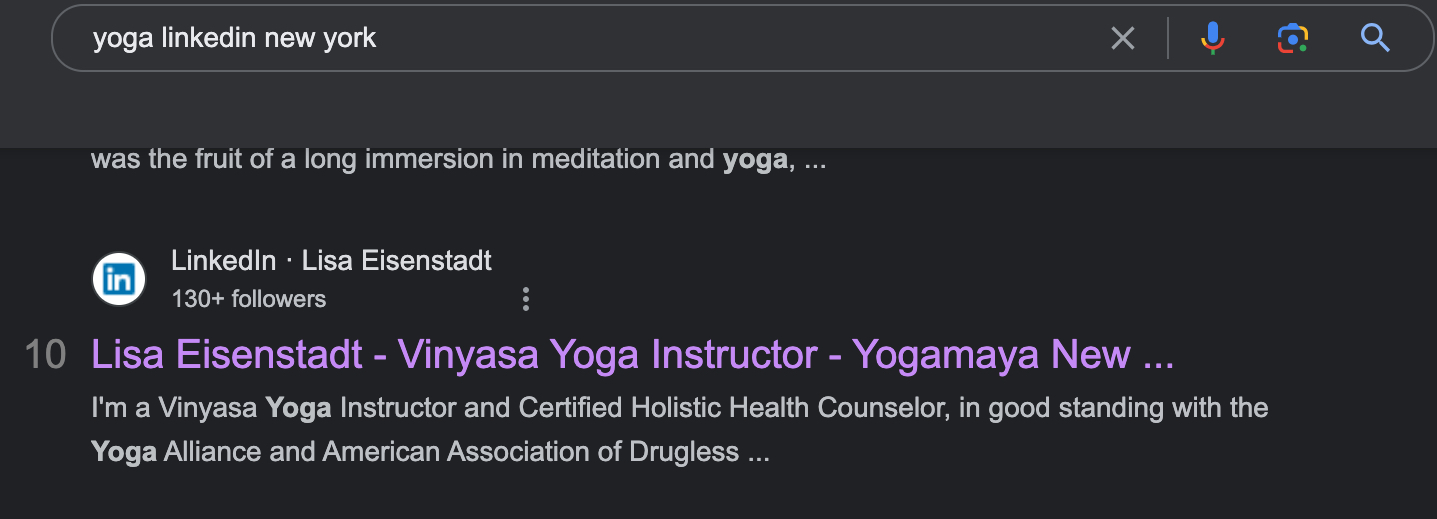Click the "130+ followers" text
The image size is (1437, 519).
[249, 299]
